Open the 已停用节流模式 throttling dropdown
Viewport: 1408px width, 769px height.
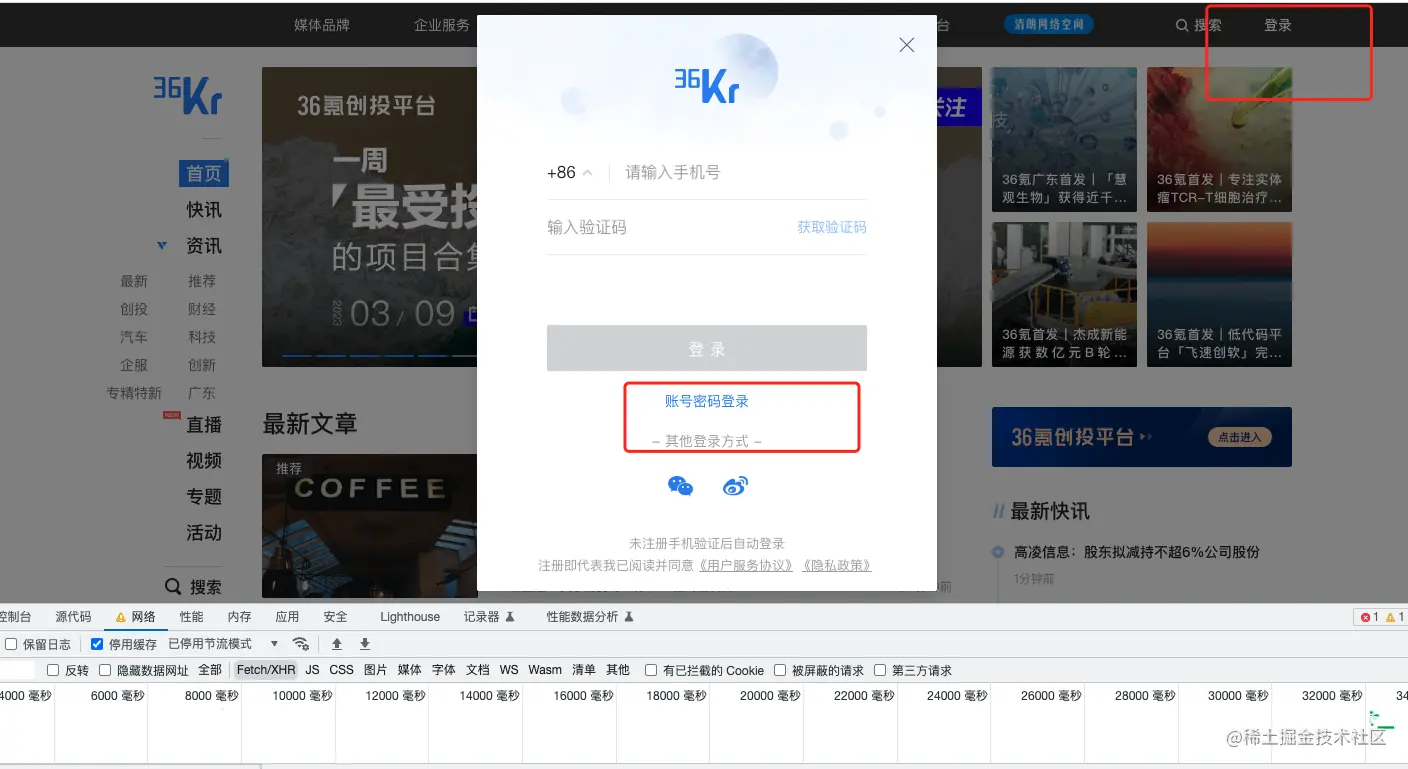[x=224, y=644]
